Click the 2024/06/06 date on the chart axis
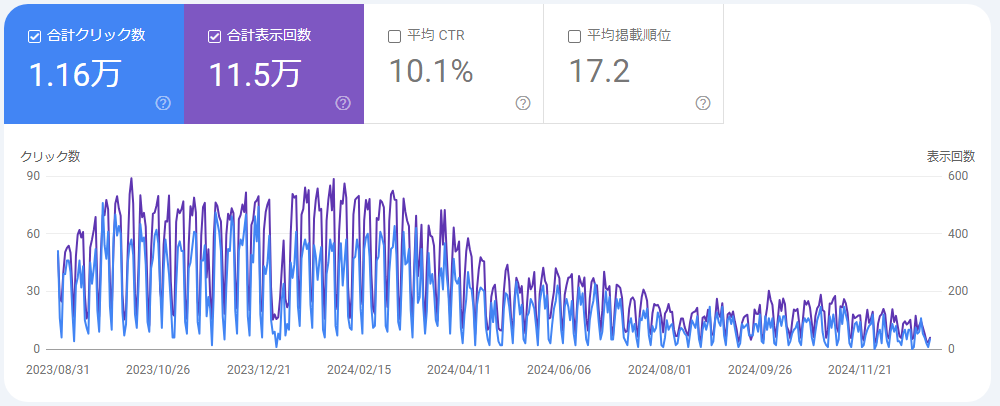The width and height of the screenshot is (1000, 406). [x=559, y=370]
